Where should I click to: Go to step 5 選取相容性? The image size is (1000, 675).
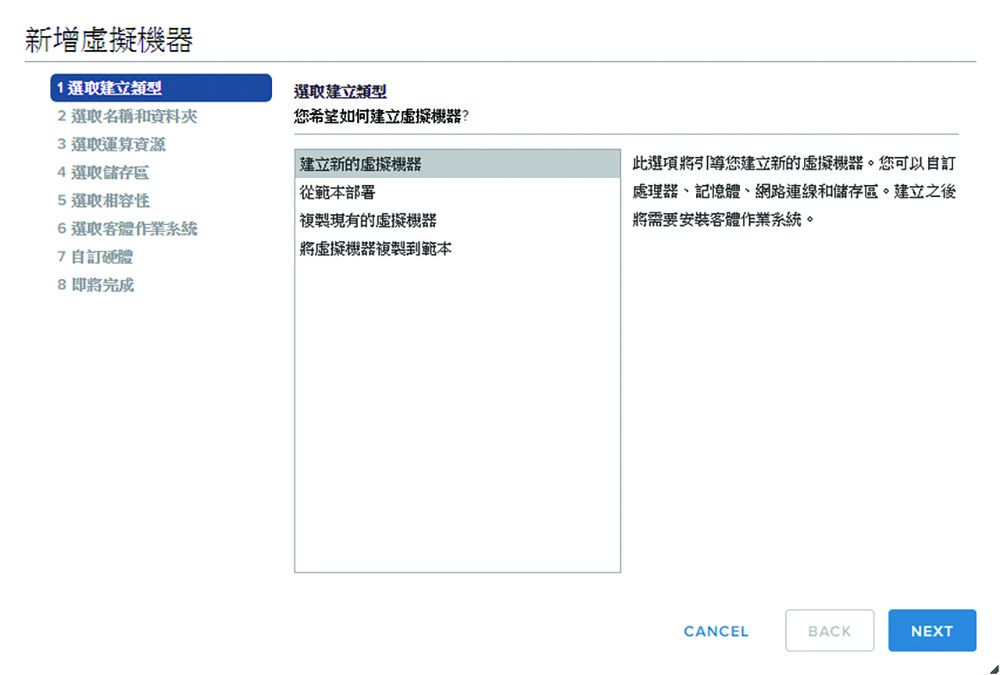click(x=103, y=200)
